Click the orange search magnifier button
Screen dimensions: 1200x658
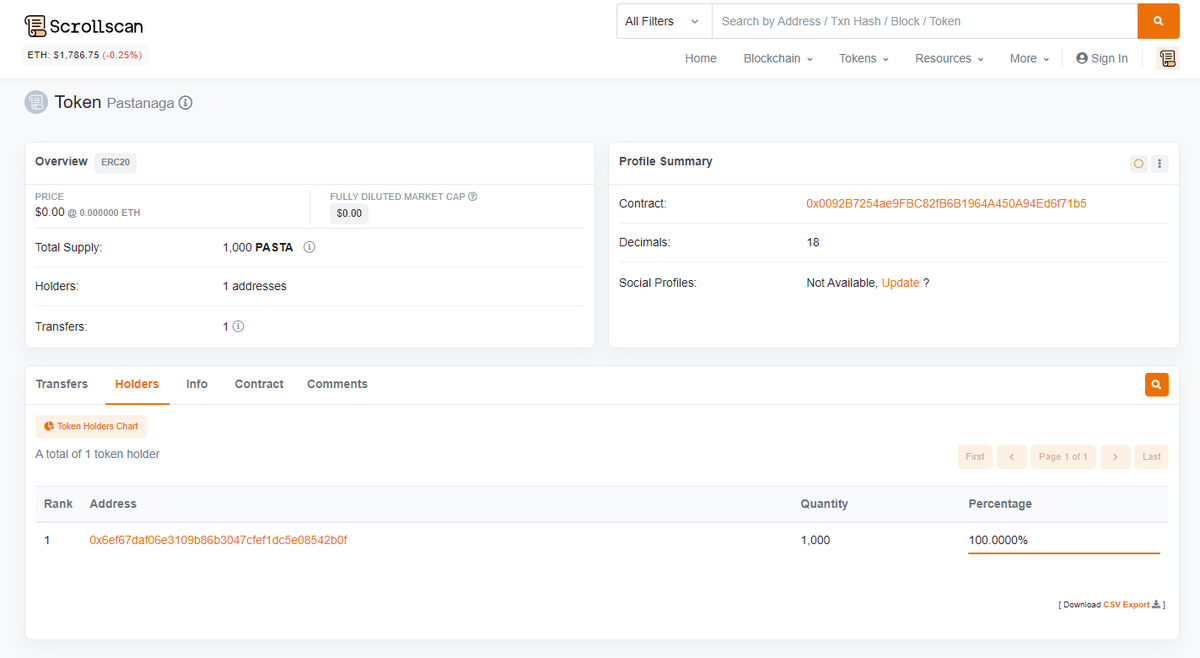click(x=1158, y=21)
